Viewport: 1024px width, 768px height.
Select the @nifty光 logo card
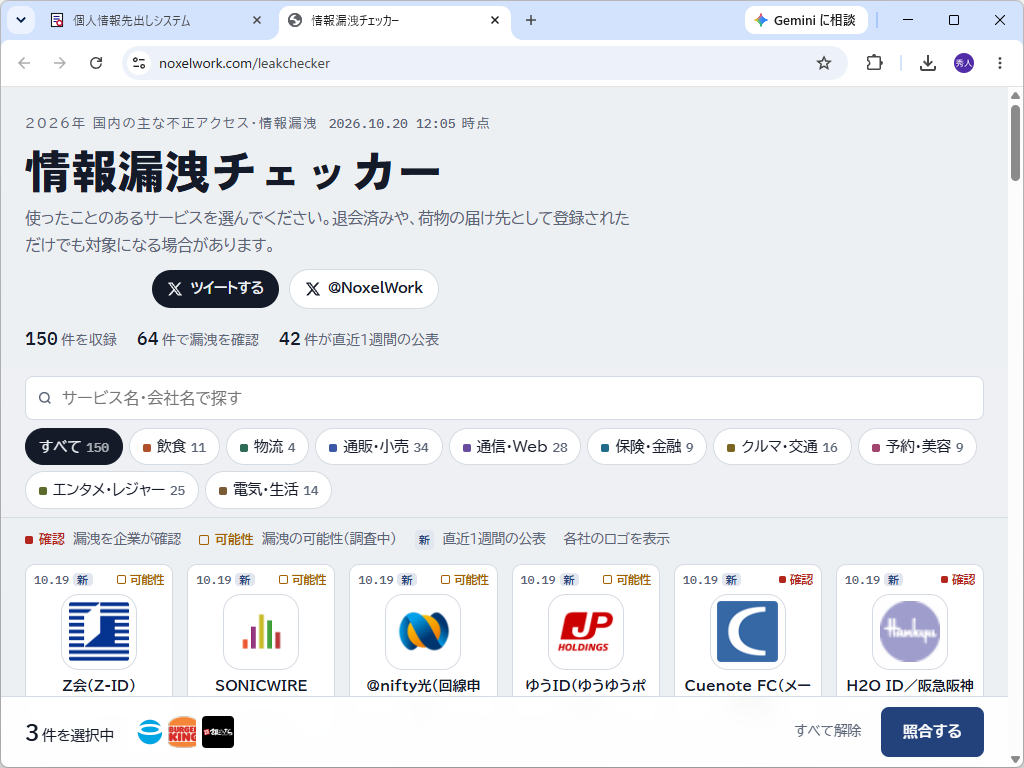423,632
